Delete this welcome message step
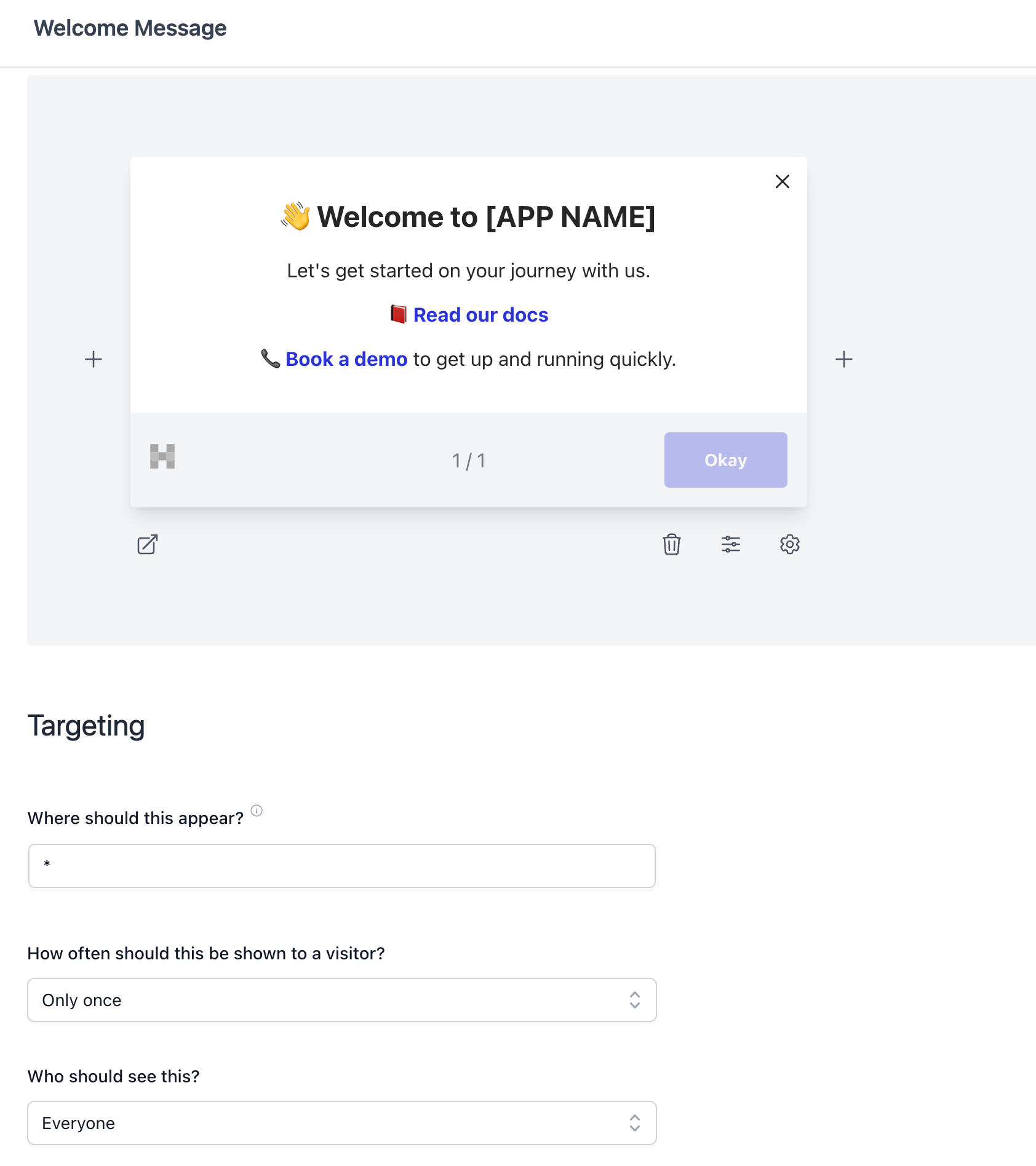 (671, 545)
